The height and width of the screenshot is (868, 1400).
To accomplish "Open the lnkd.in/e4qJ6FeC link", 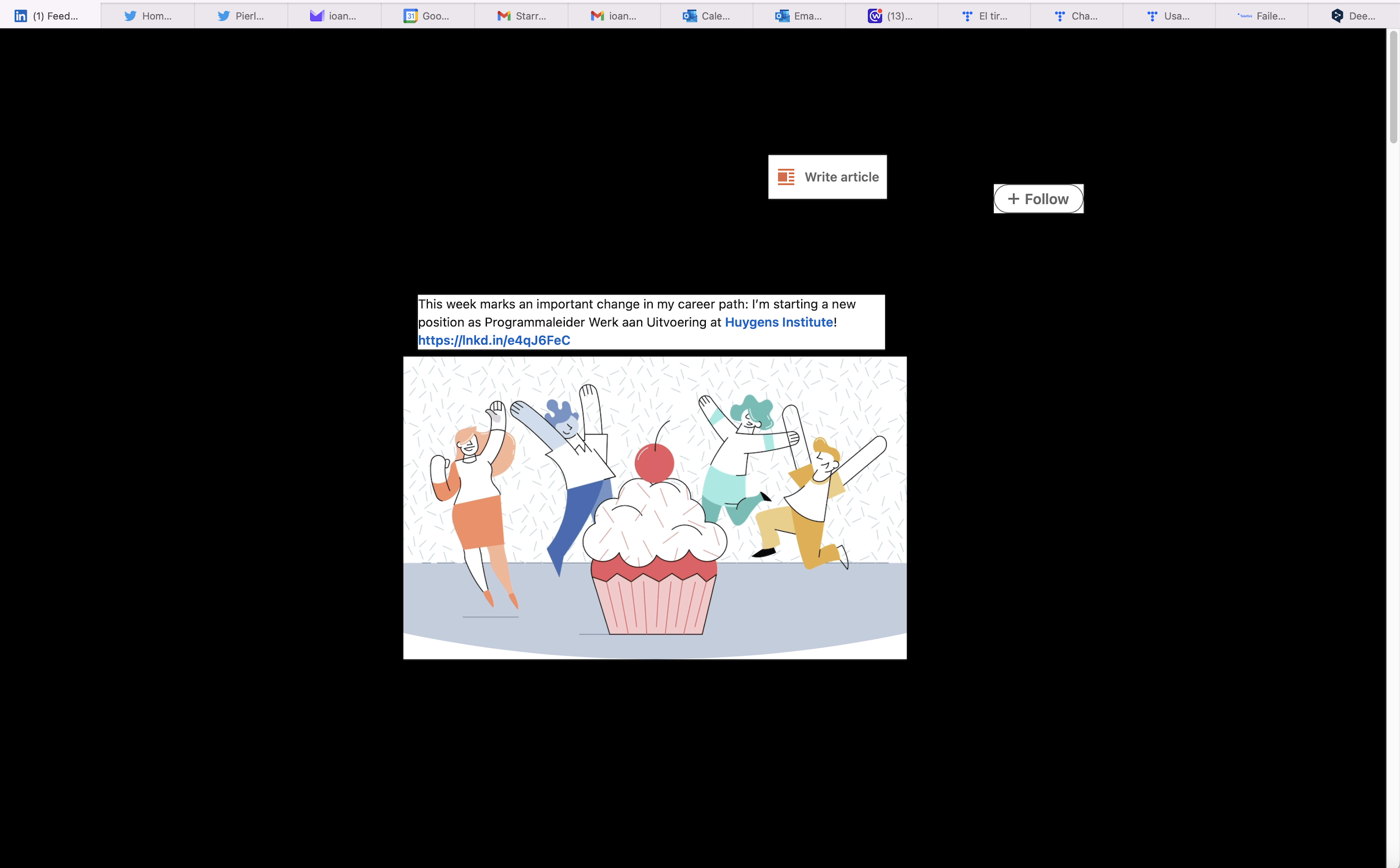I will tap(493, 341).
